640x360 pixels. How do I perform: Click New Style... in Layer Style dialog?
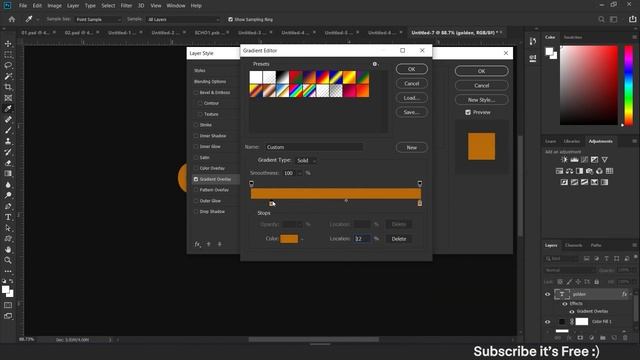point(482,100)
